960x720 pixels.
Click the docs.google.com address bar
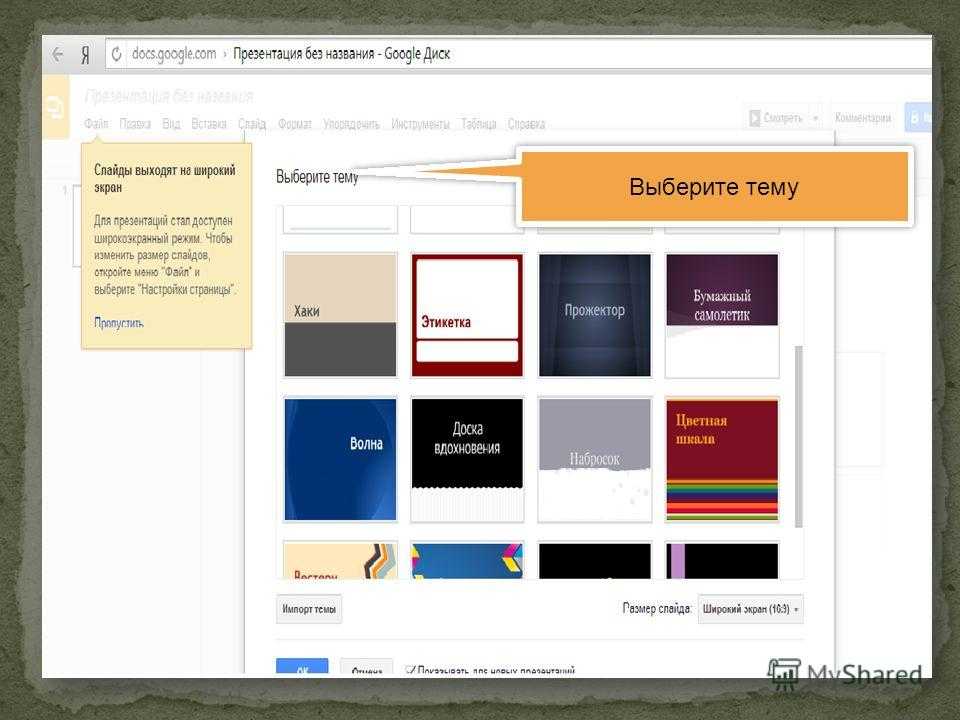[518, 54]
